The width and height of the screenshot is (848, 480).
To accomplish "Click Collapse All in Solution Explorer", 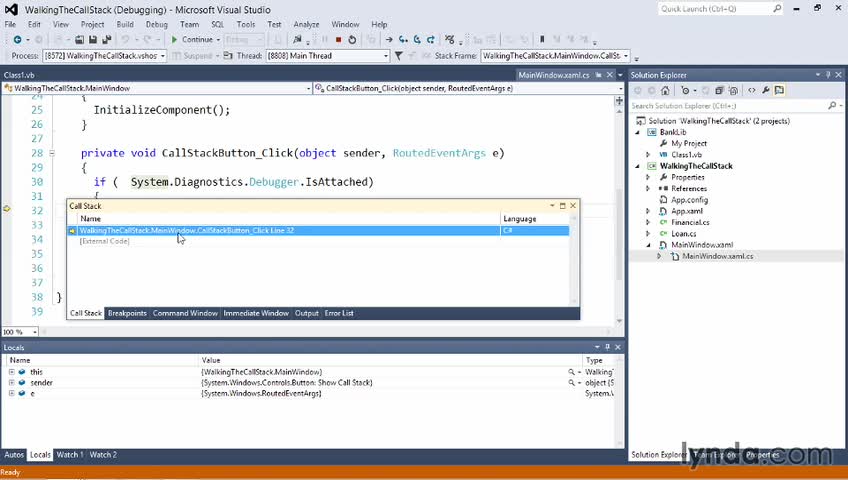I will 719,90.
